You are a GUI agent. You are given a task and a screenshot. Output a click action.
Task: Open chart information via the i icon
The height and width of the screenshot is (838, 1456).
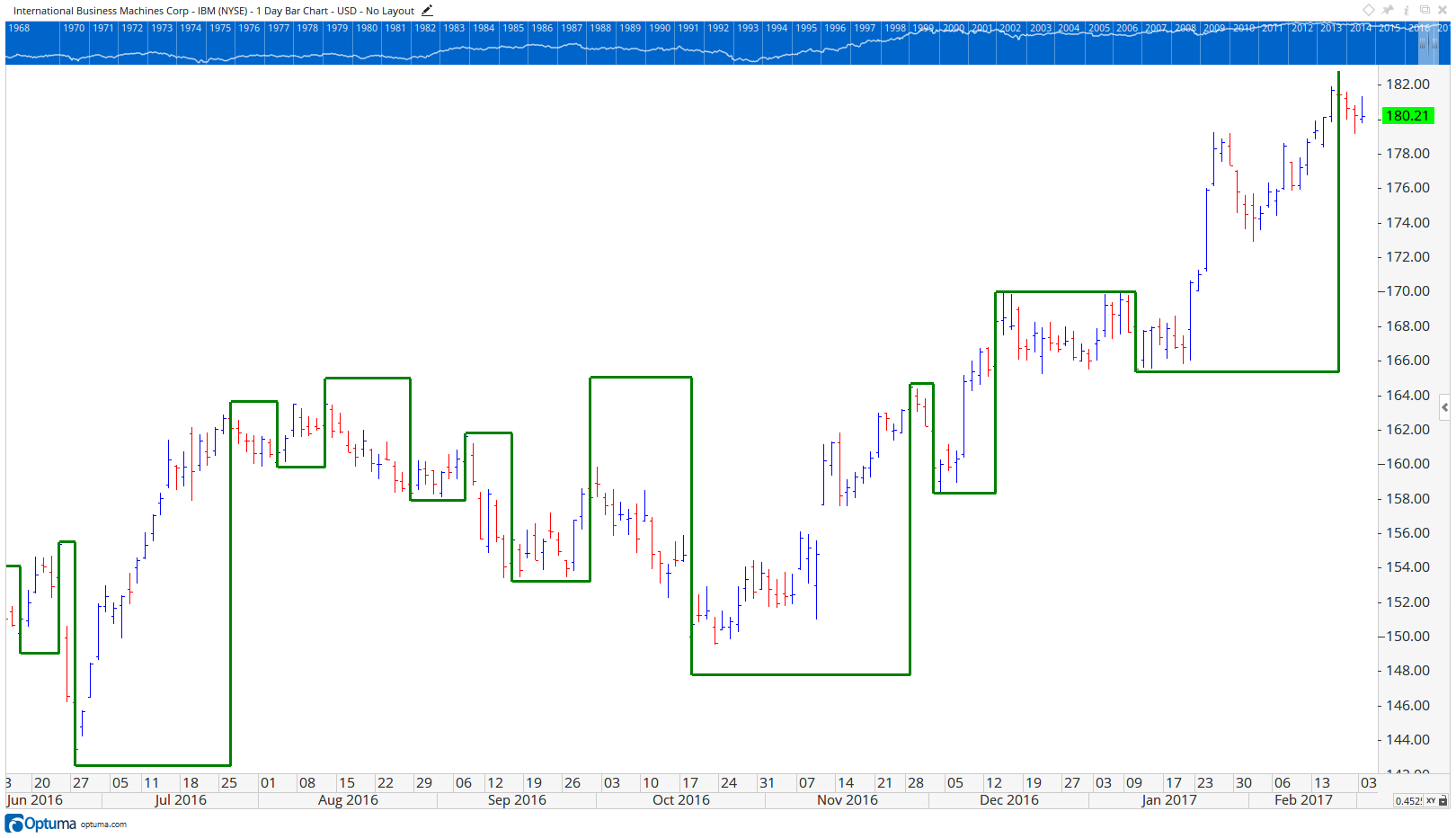(1407, 10)
